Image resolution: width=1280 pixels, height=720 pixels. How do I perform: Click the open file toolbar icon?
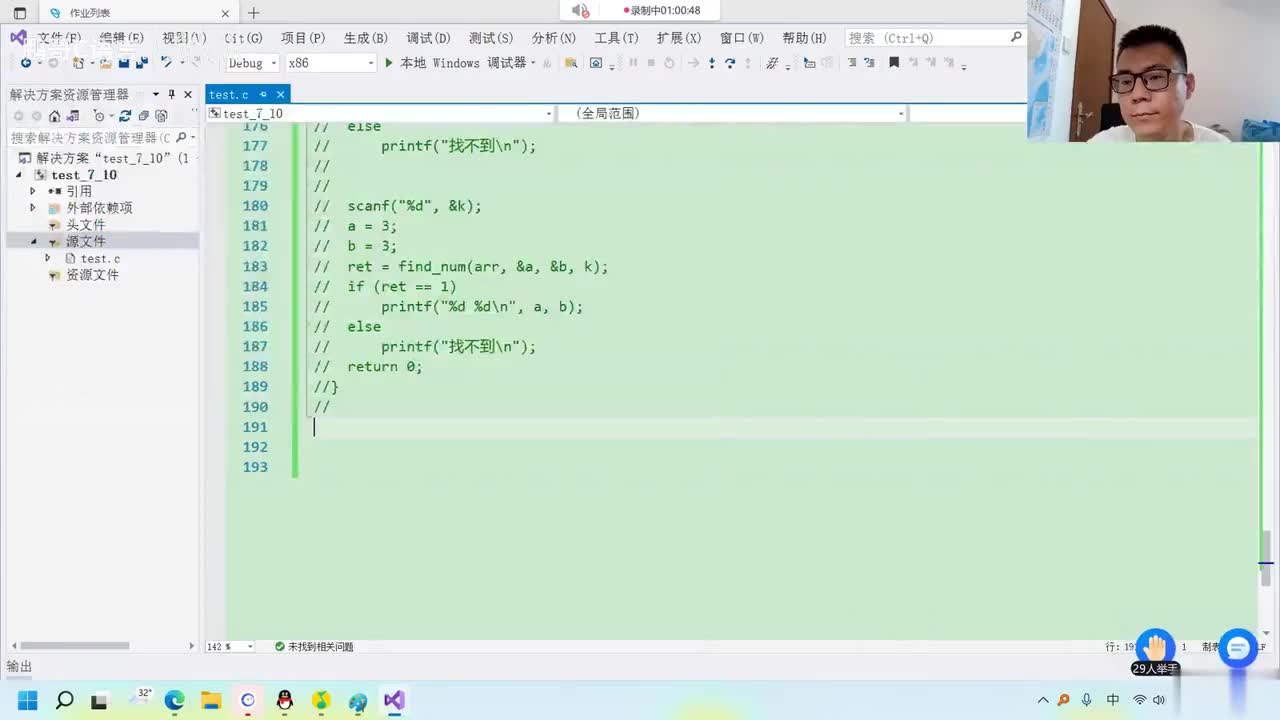click(x=104, y=63)
